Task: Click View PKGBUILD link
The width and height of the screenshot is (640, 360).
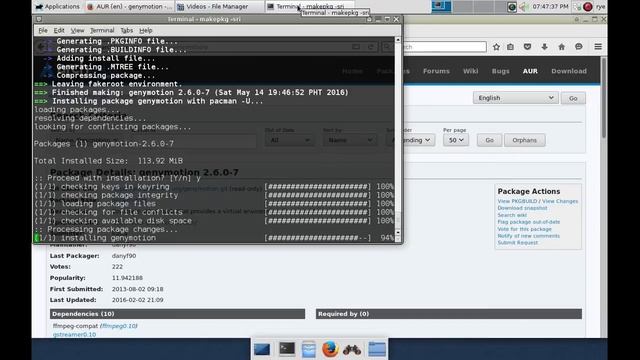Action: pyautogui.click(x=517, y=201)
